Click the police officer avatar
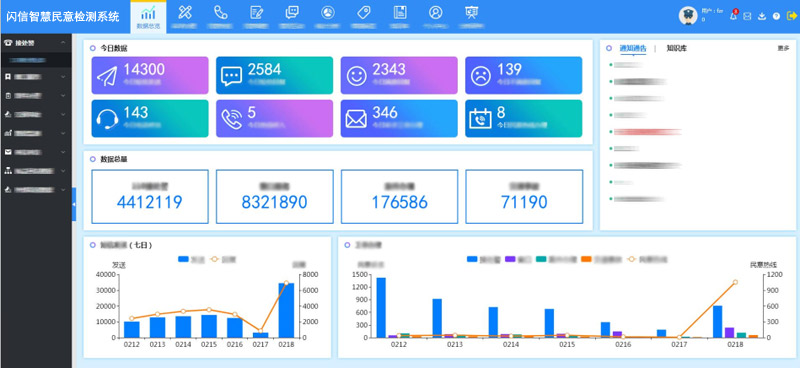The width and height of the screenshot is (800, 368). [688, 16]
